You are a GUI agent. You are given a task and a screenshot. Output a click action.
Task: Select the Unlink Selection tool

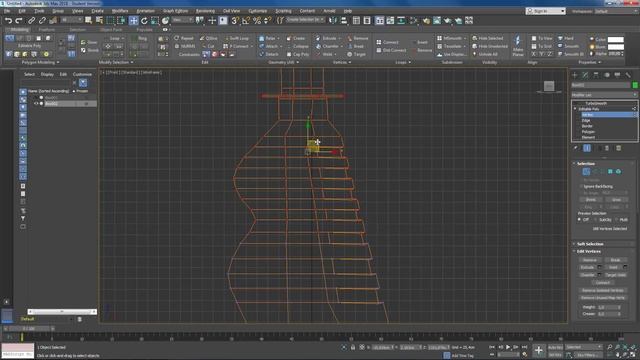[x=42, y=20]
